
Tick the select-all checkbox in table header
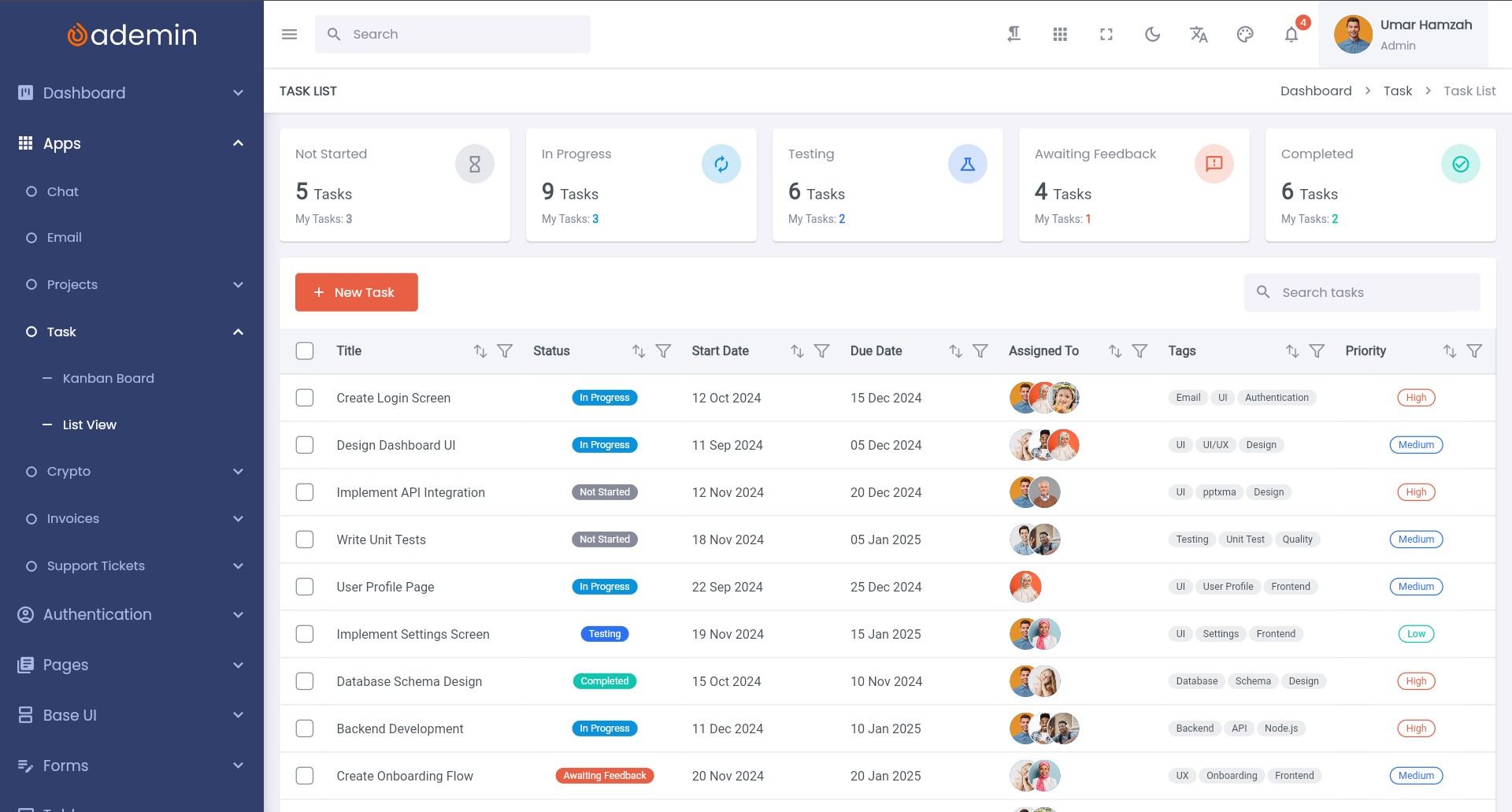[x=305, y=351]
